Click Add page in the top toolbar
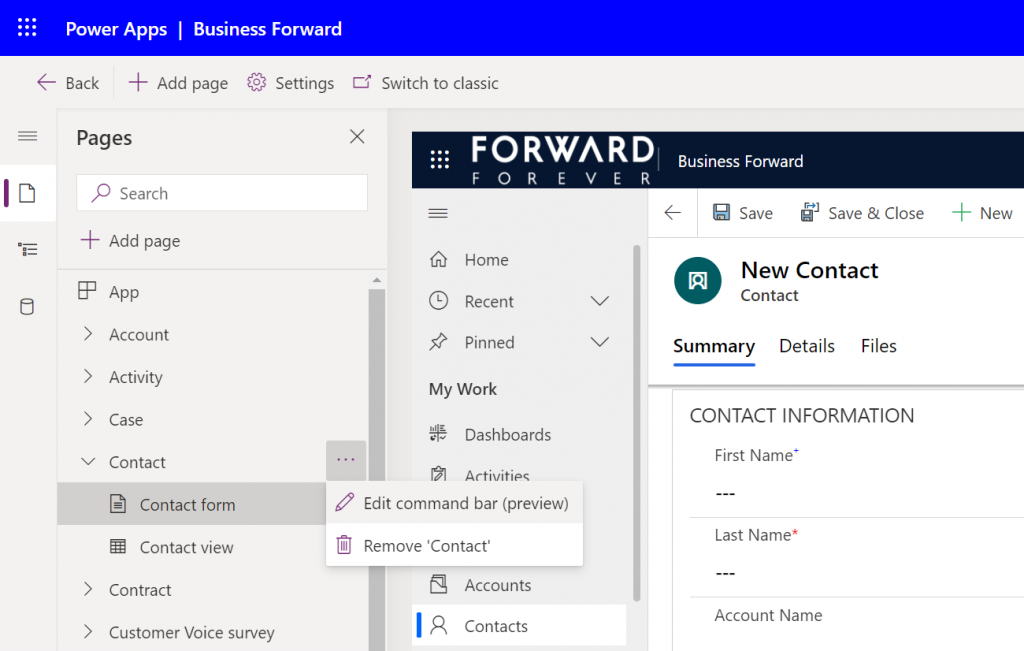The image size is (1024, 651). tap(178, 83)
